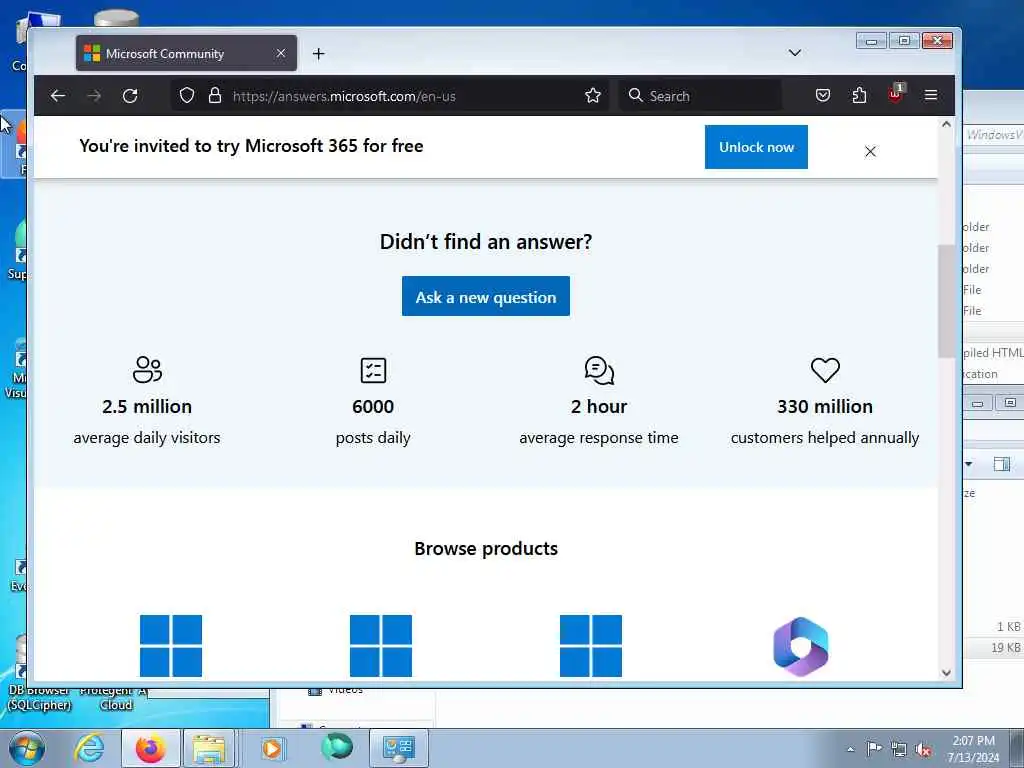Click the page scroll down arrow
The width and height of the screenshot is (1024, 768).
[x=946, y=673]
